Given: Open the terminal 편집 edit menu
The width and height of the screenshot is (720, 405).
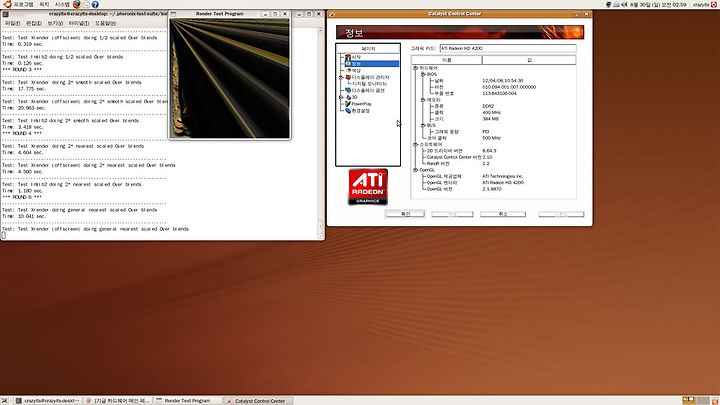Looking at the screenshot, I should tap(34, 23).
